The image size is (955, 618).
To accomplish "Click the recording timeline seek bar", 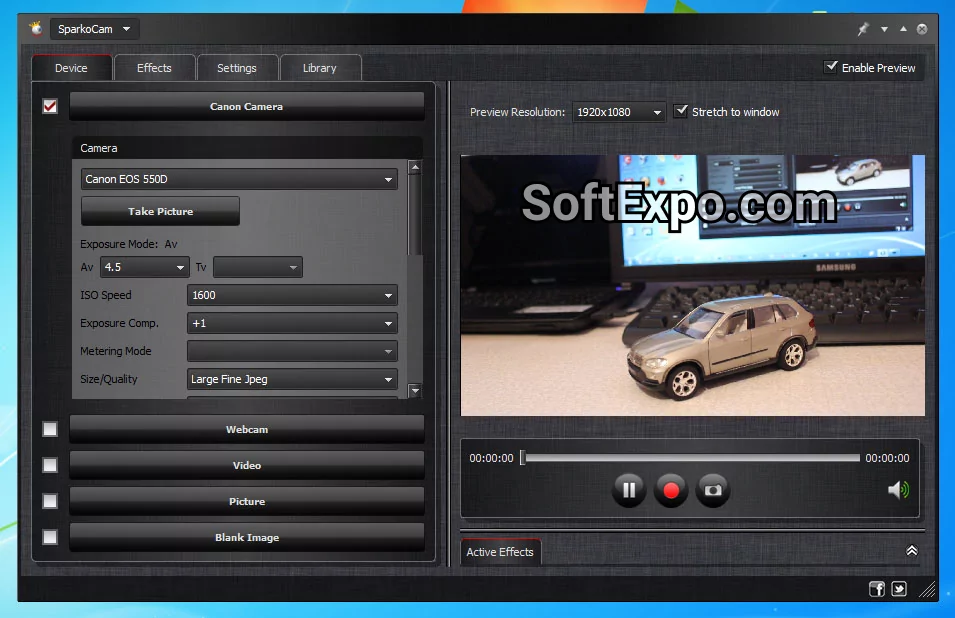I will pyautogui.click(x=690, y=457).
